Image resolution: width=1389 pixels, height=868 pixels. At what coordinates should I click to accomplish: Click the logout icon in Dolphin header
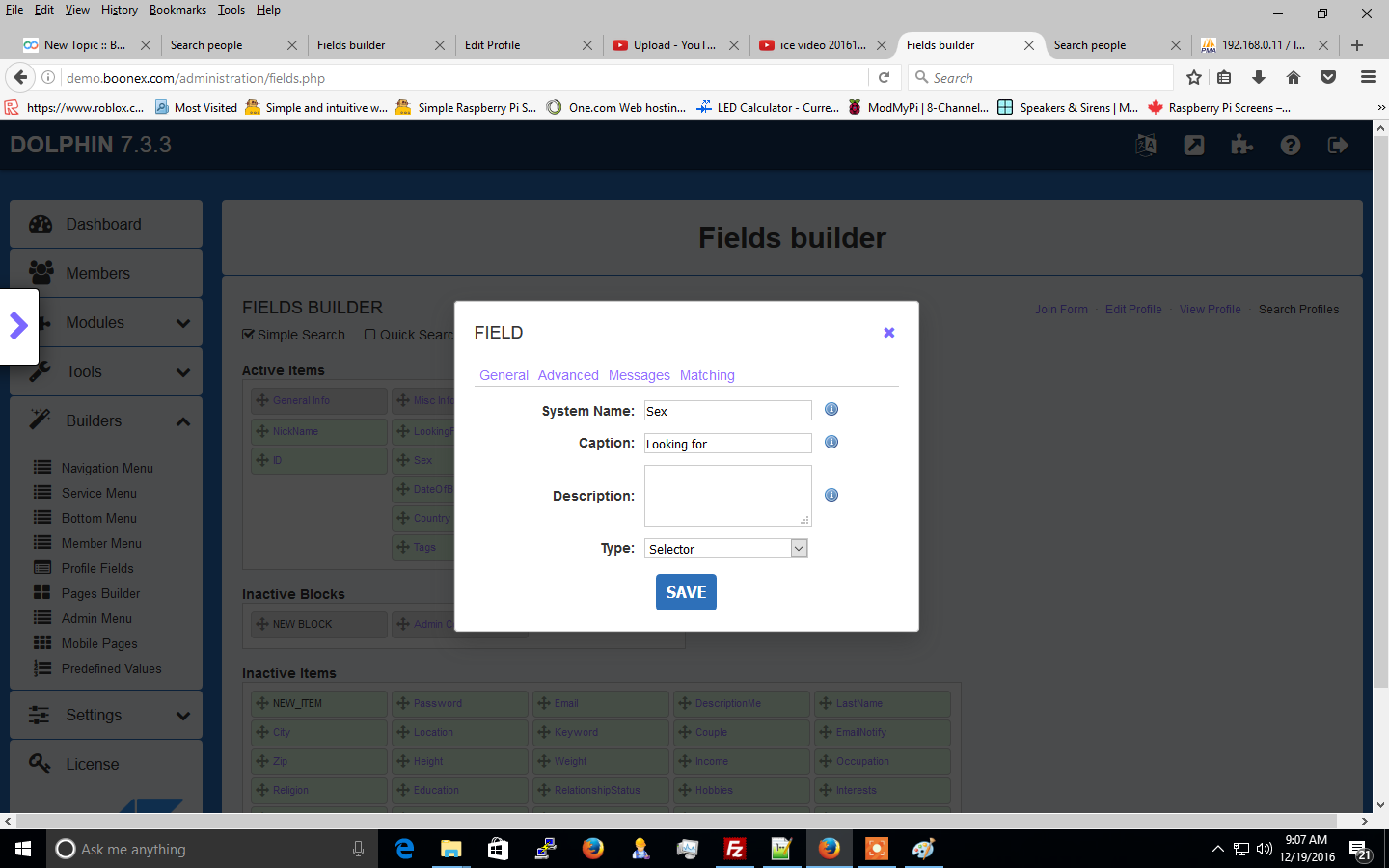tap(1338, 145)
